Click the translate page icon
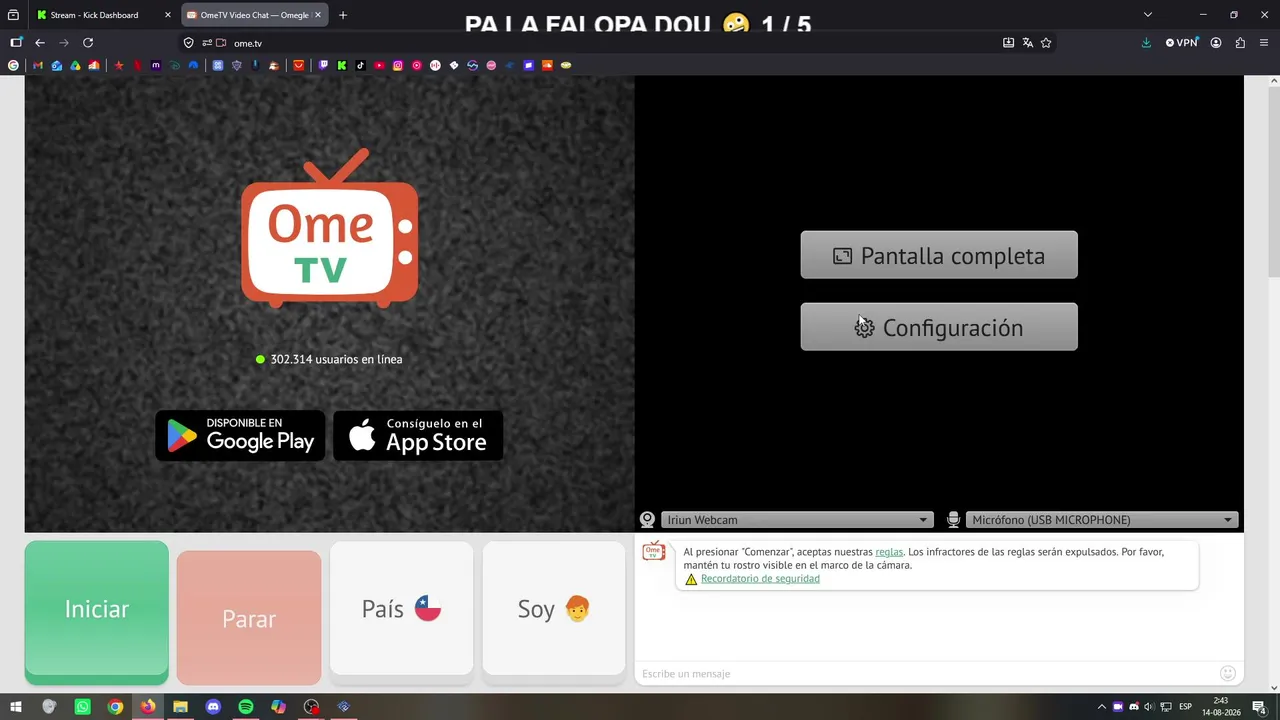The height and width of the screenshot is (720, 1280). click(1027, 43)
